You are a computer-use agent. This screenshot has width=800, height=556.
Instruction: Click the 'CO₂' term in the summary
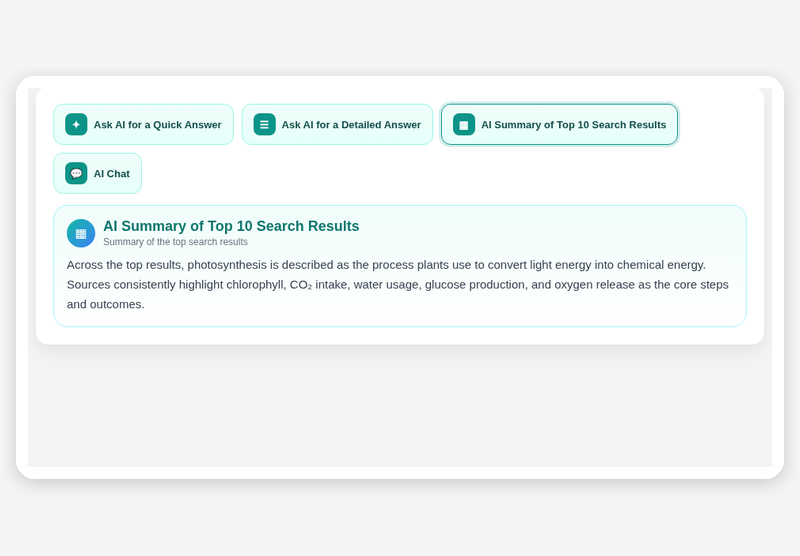coord(301,285)
